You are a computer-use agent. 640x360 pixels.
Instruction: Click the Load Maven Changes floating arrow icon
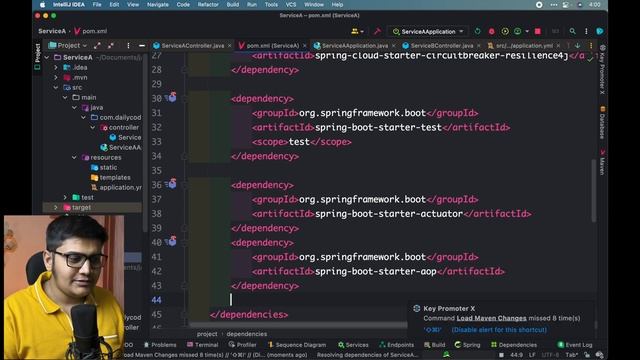(x=578, y=46)
